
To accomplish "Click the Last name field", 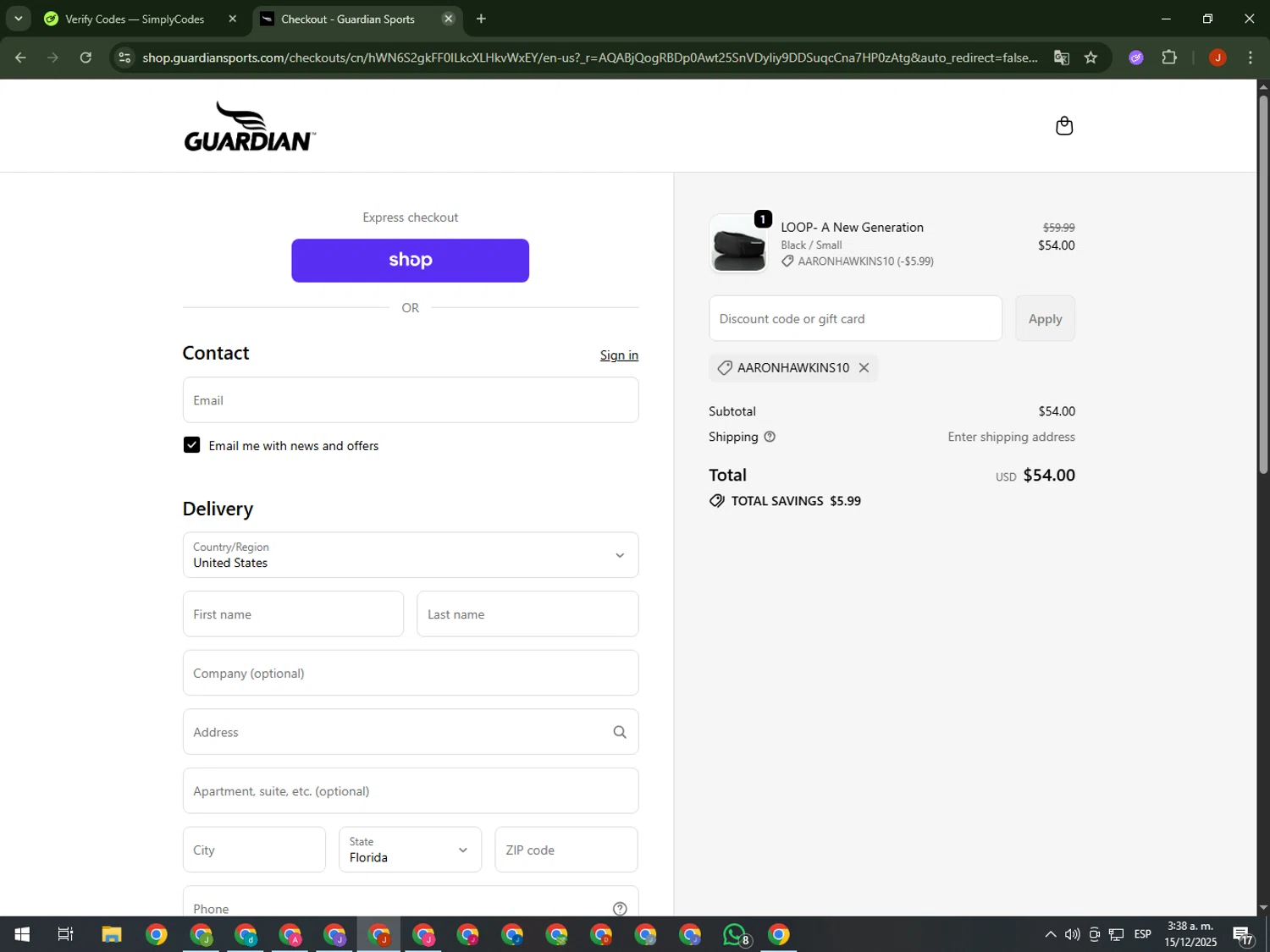I will pyautogui.click(x=527, y=614).
